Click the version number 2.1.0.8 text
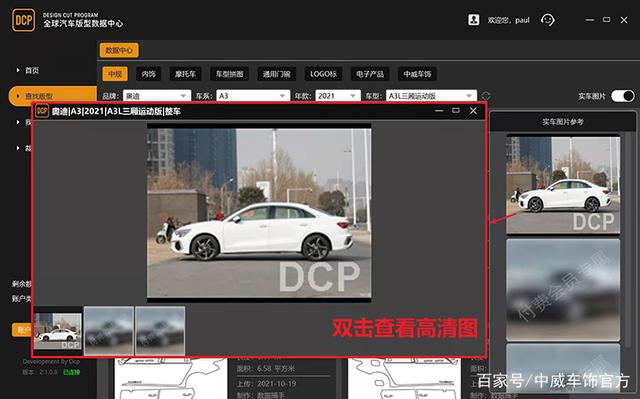 click(x=48, y=372)
